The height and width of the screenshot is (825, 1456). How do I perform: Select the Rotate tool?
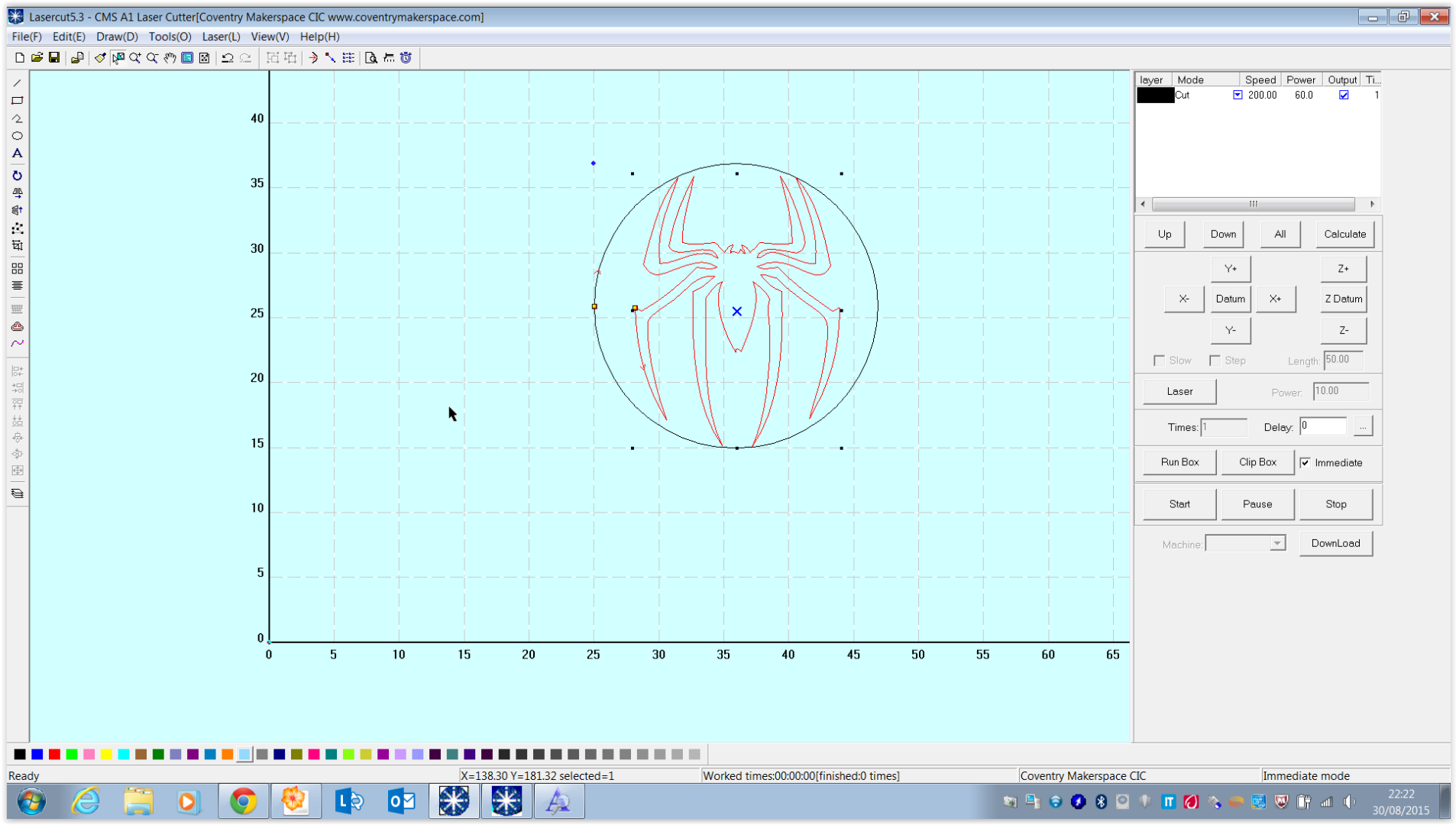click(x=17, y=175)
